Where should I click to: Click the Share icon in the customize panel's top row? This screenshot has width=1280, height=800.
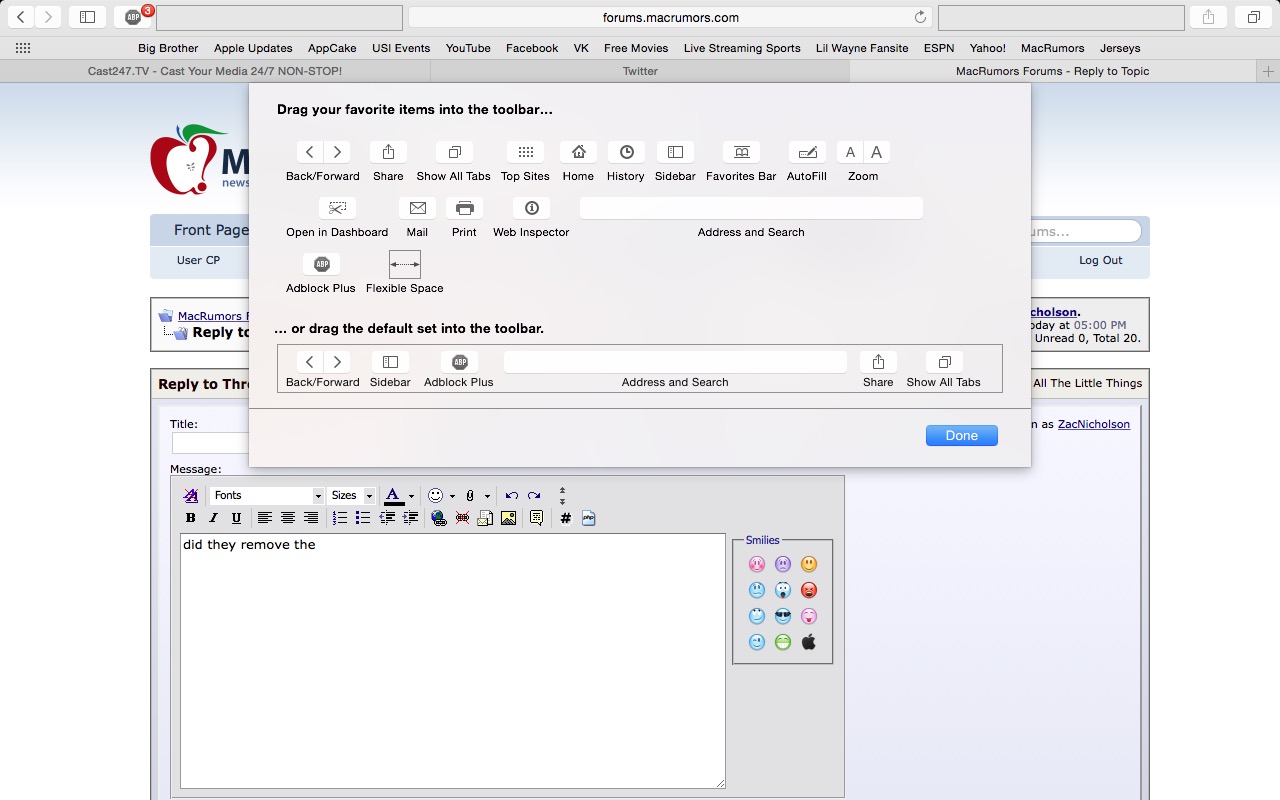tap(388, 152)
